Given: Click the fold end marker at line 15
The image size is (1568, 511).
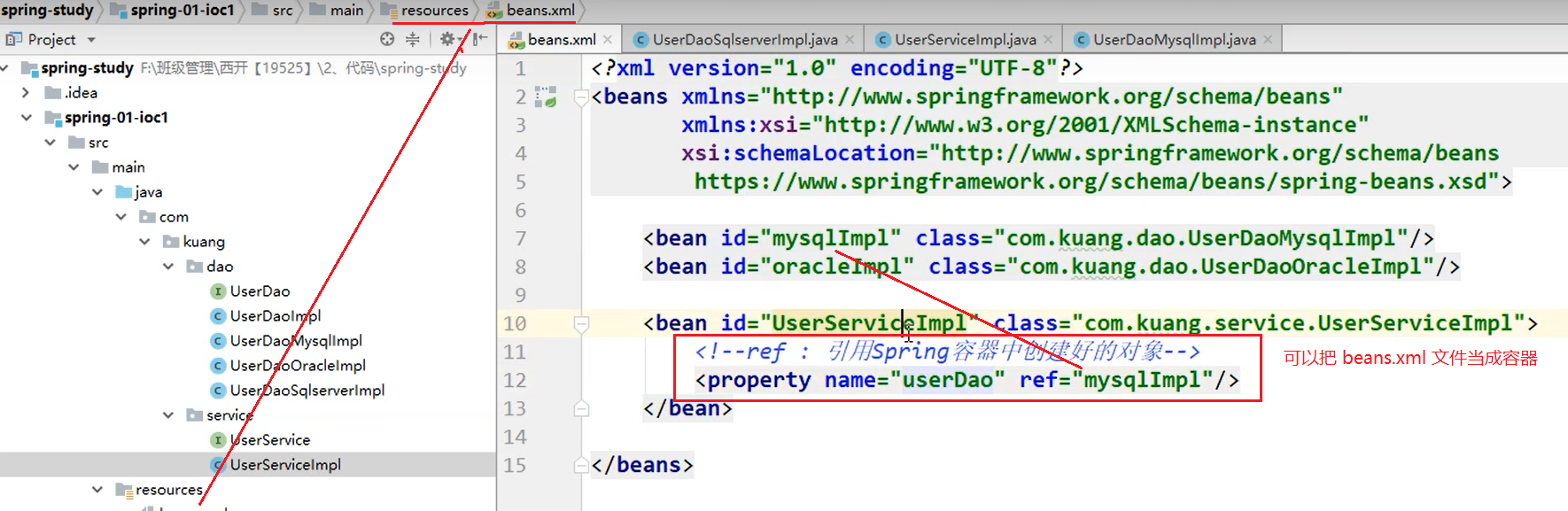Looking at the screenshot, I should tap(581, 465).
